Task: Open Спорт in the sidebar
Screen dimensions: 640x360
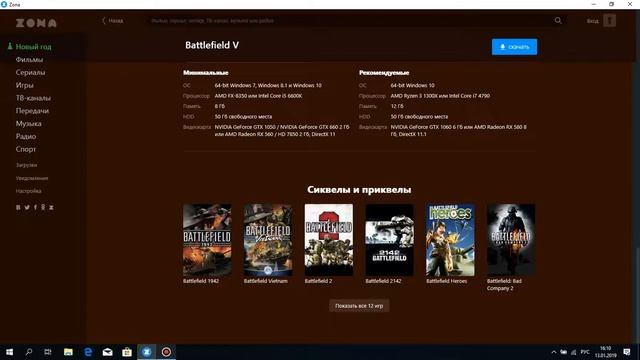Action: (x=26, y=149)
